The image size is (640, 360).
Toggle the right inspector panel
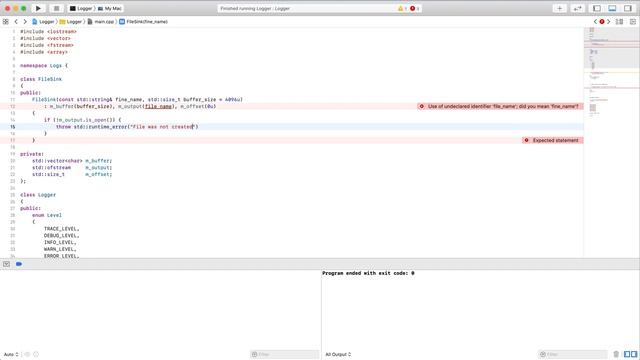[628, 8]
